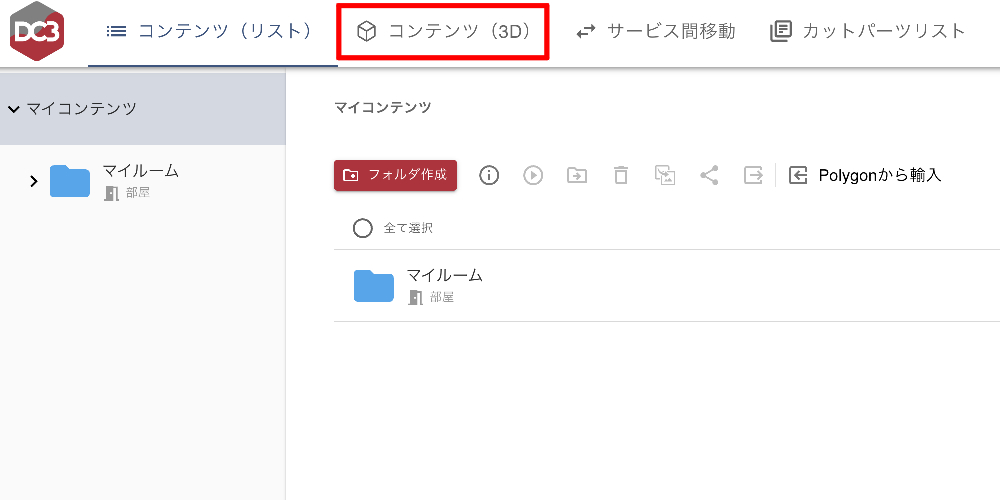The image size is (1000, 500).
Task: Click the trash delete icon
Action: (621, 175)
